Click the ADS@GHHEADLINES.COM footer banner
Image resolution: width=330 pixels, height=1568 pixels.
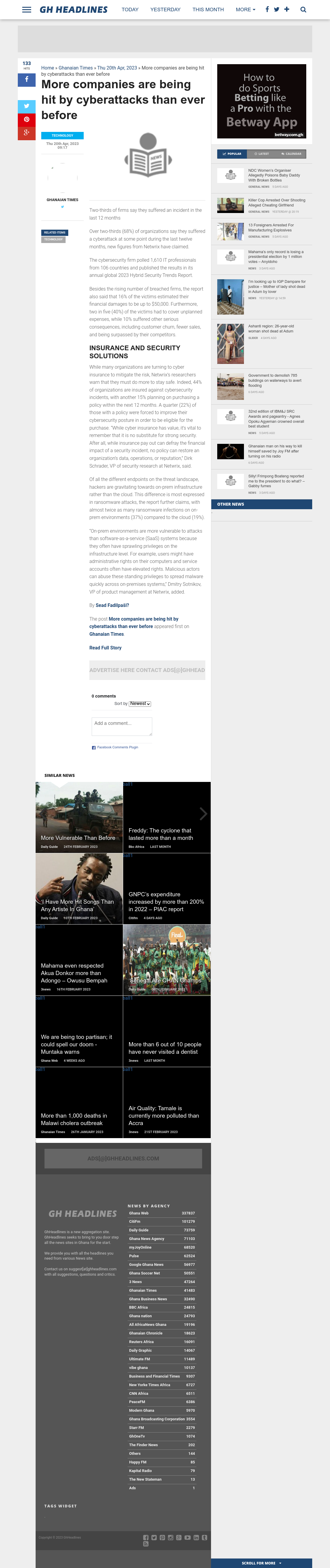coord(123,1158)
